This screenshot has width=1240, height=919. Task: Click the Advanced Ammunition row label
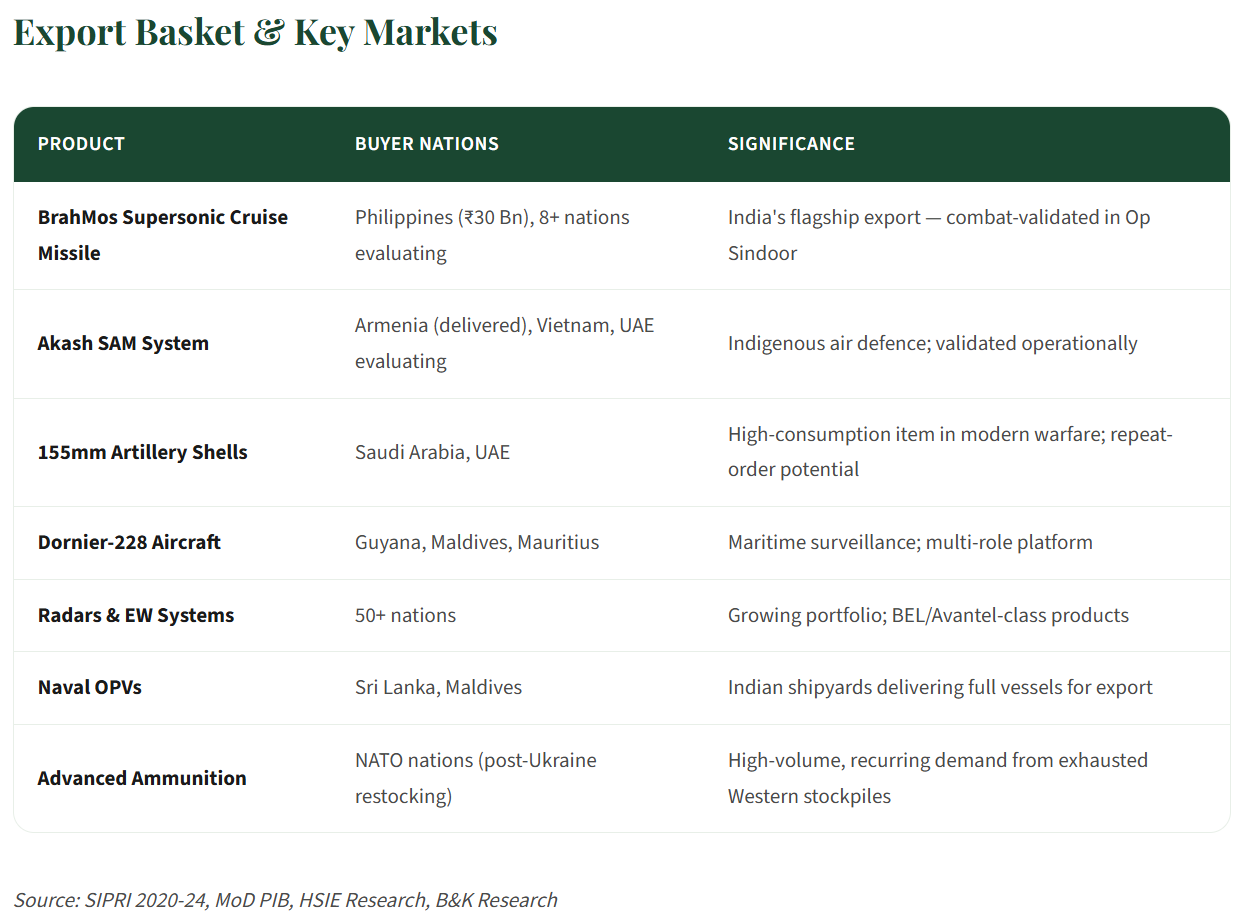(142, 778)
